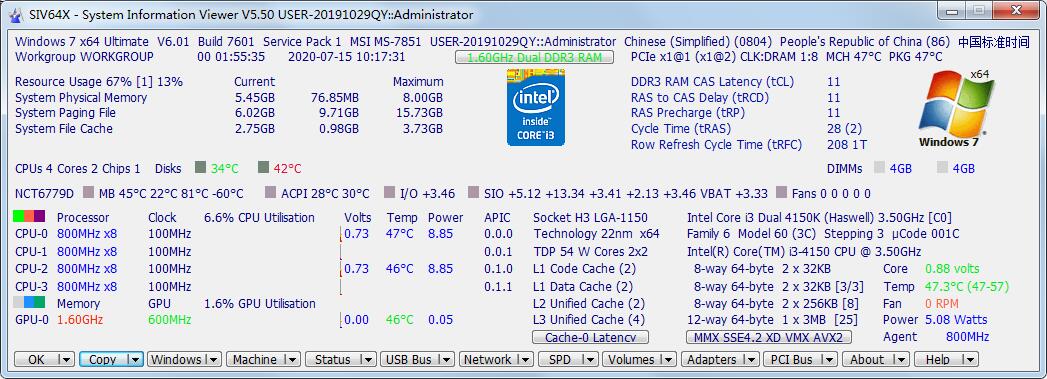The image size is (1047, 379).
Task: Click the Windows 7 x64 logo
Action: [x=948, y=108]
